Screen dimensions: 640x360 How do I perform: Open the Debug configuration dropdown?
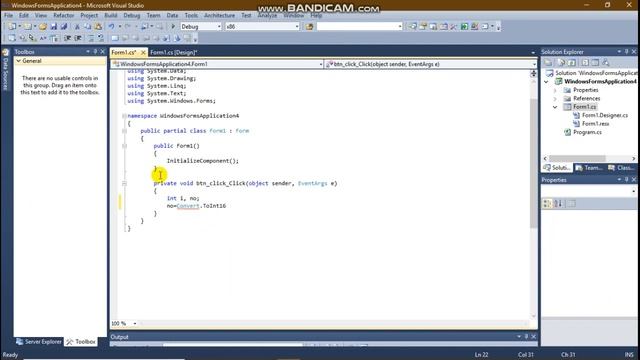pos(219,27)
